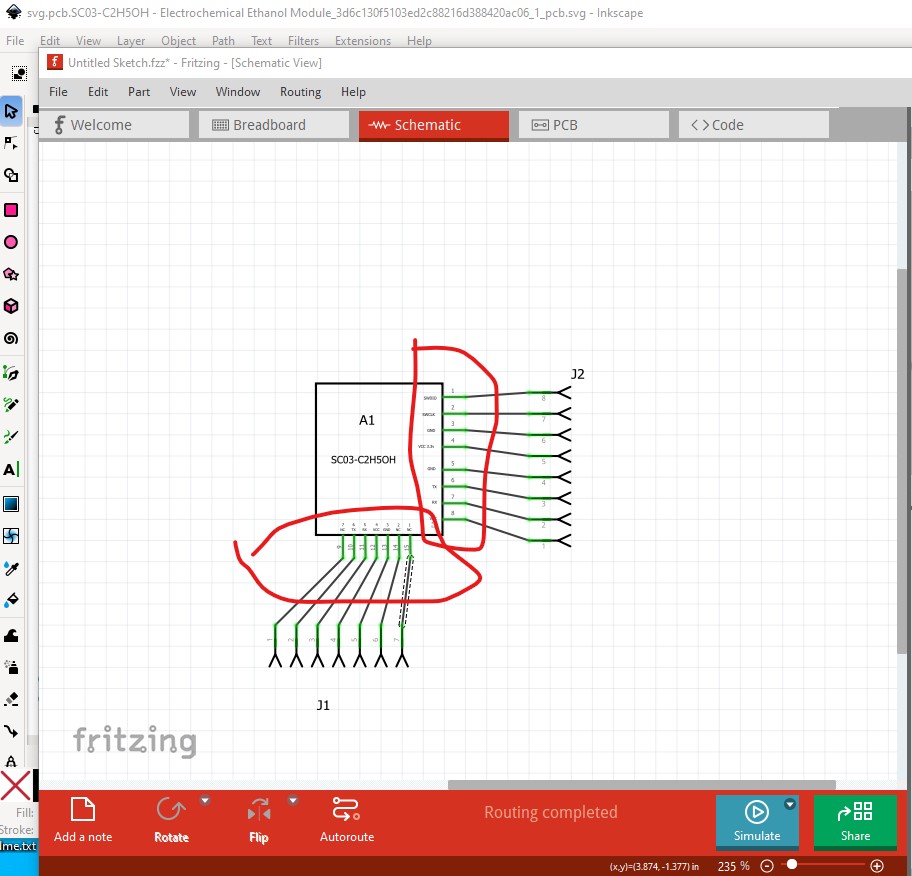Switch to the PCB tab
Screen dimensions: 912x876
click(594, 125)
